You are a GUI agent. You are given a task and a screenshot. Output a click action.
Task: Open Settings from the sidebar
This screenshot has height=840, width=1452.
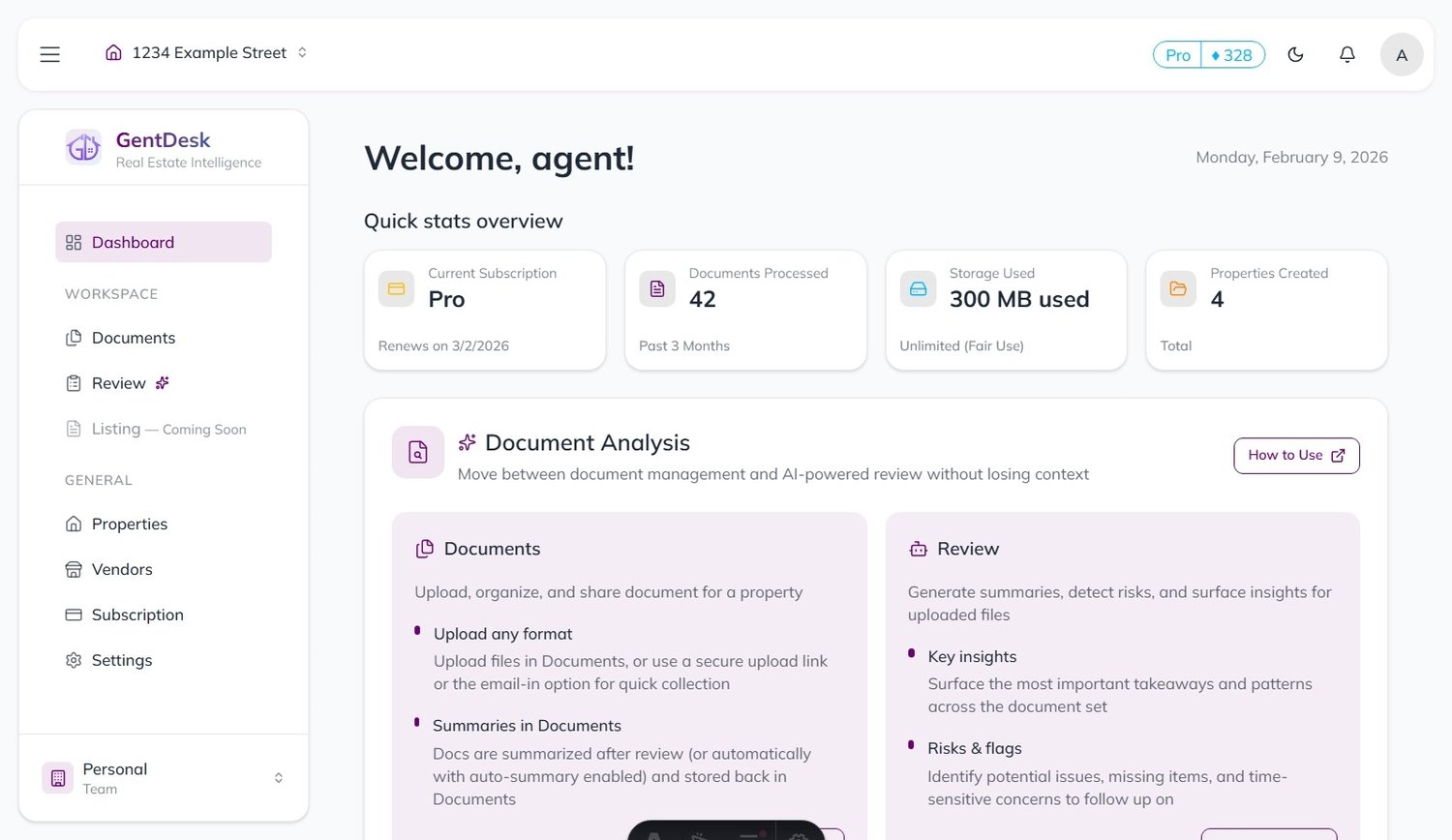(x=122, y=660)
